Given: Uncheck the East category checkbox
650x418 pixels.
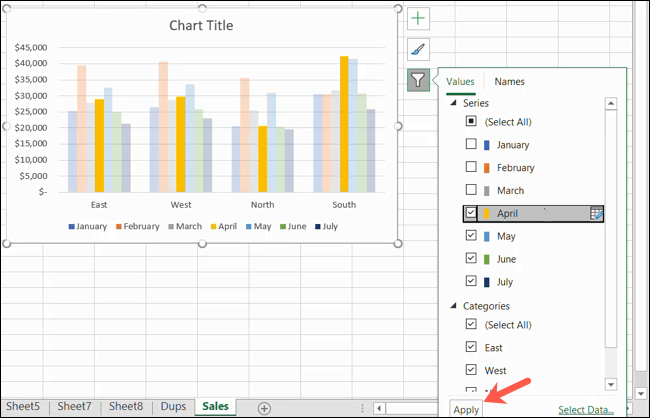Looking at the screenshot, I should click(x=471, y=347).
